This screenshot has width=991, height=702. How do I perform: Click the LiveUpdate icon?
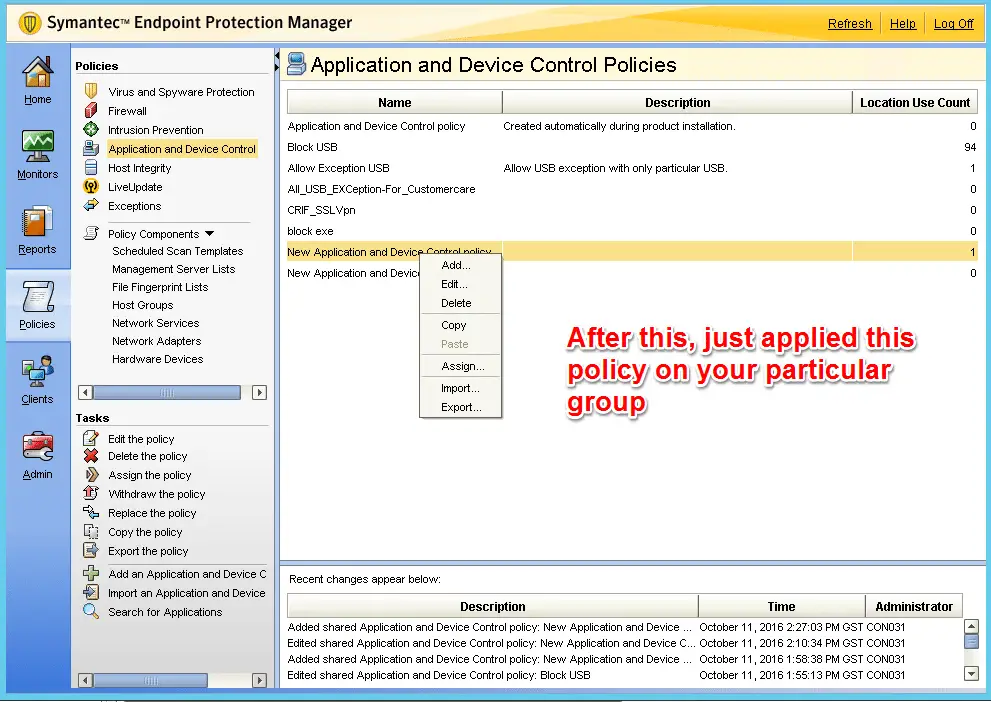91,186
